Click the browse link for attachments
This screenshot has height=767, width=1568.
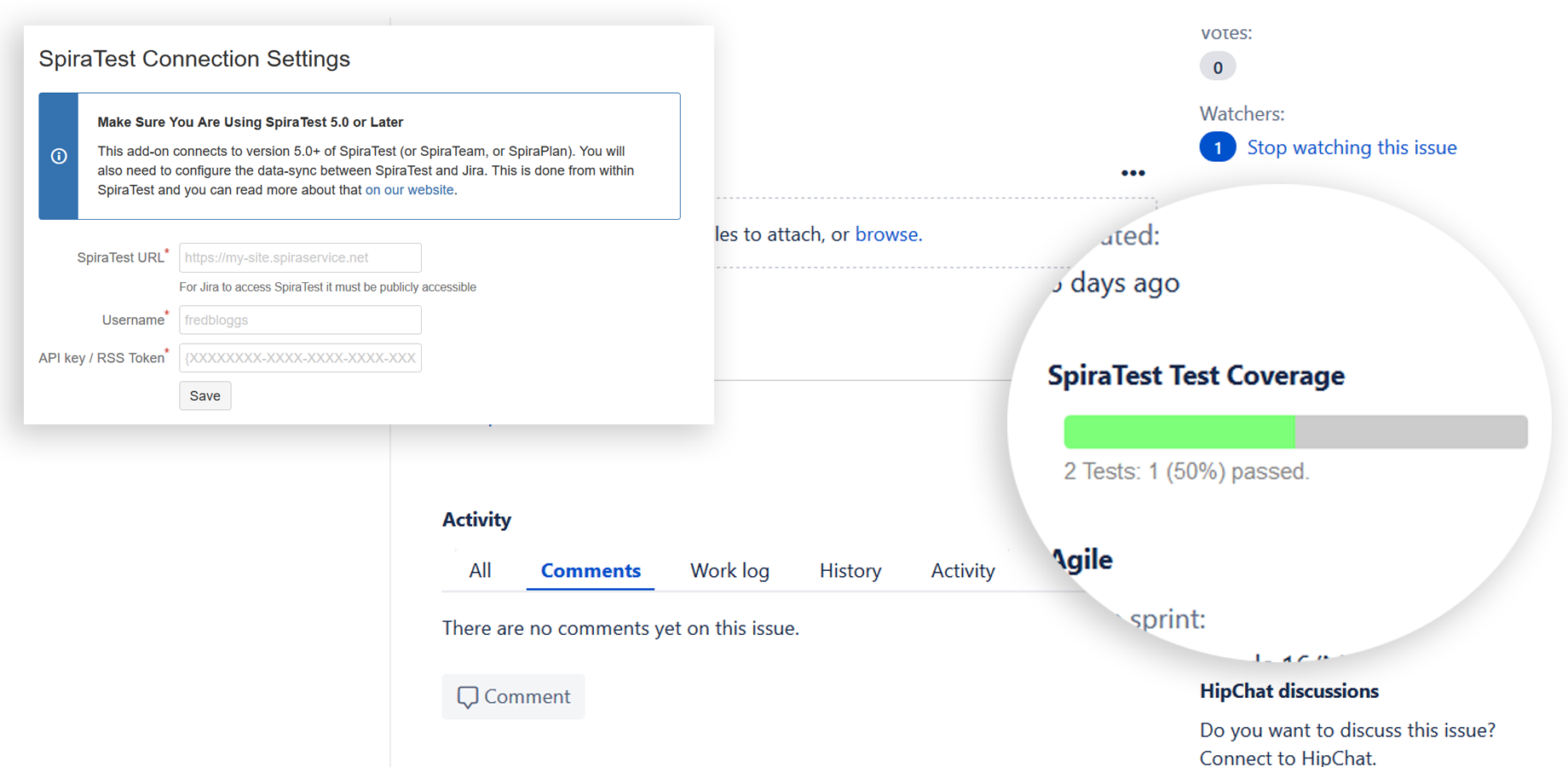[x=887, y=234]
